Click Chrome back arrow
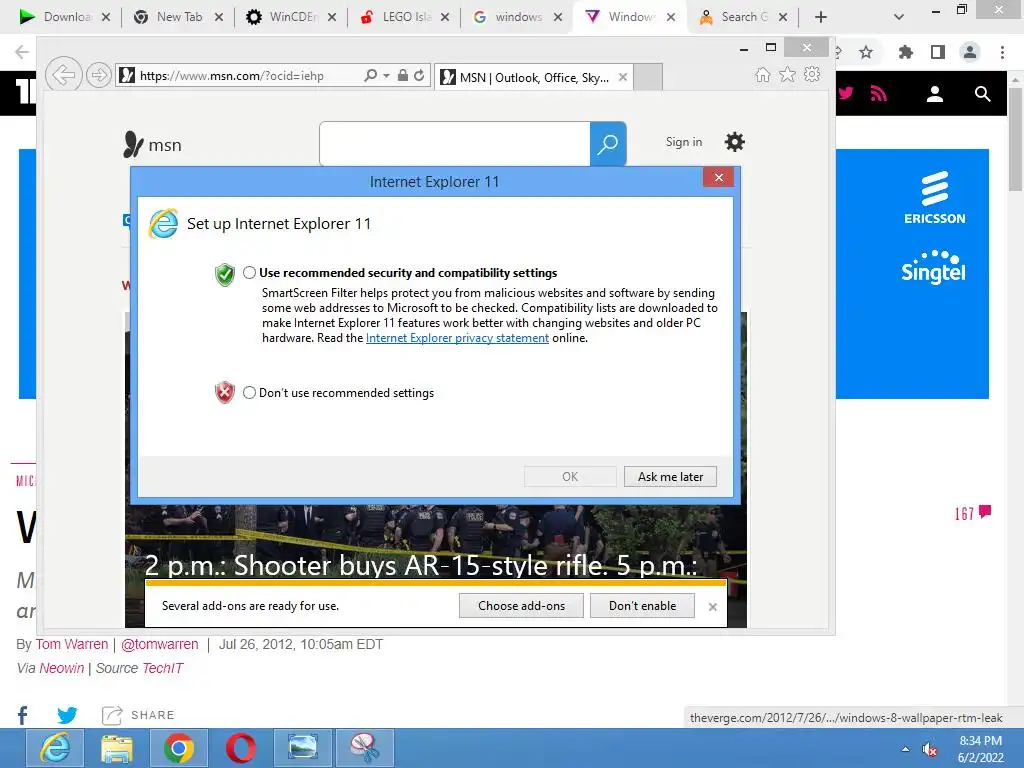Viewport: 1024px width, 768px height. click(x=22, y=52)
